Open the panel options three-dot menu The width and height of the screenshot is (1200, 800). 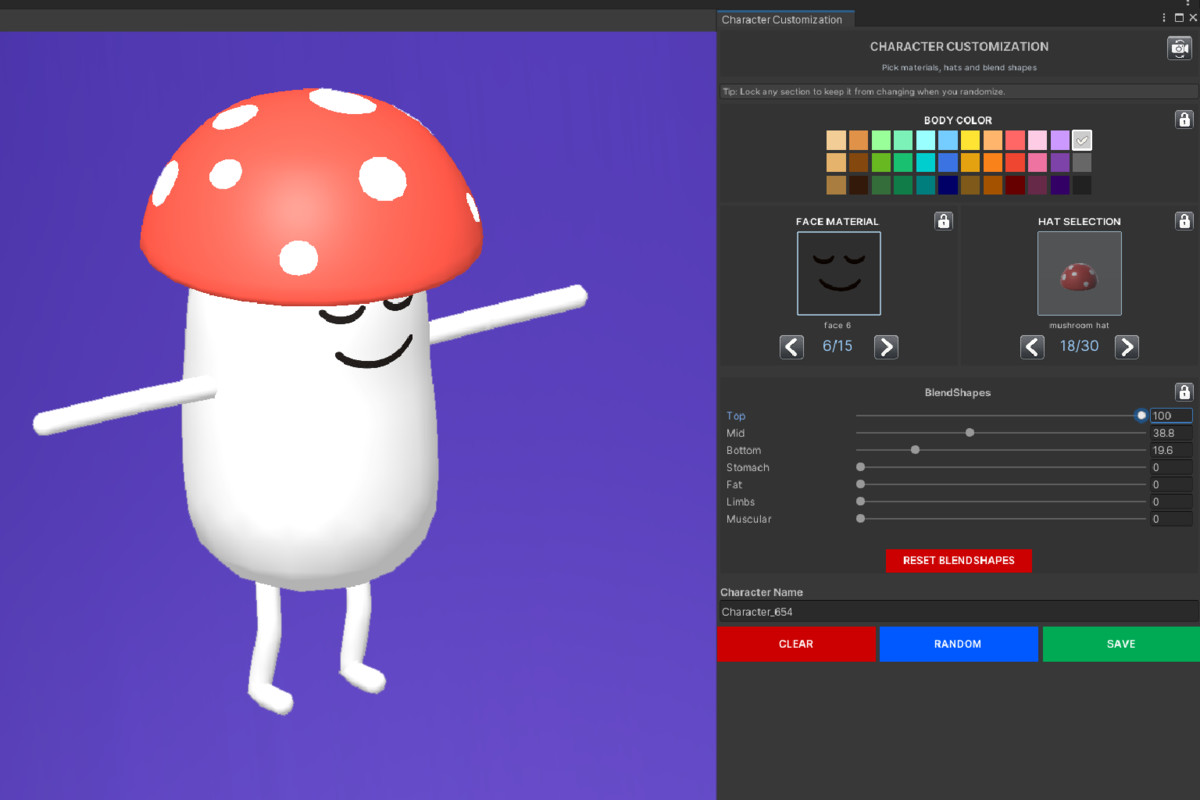point(1163,17)
